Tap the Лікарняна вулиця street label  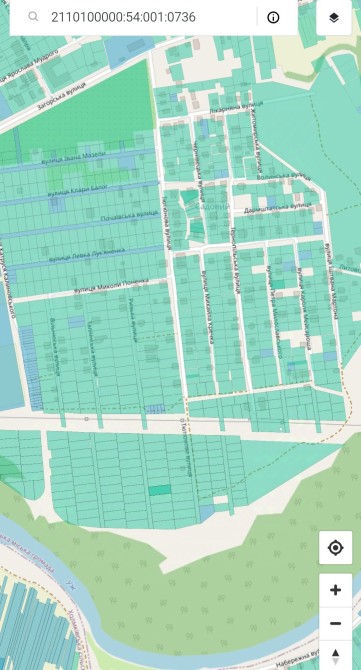point(236,107)
